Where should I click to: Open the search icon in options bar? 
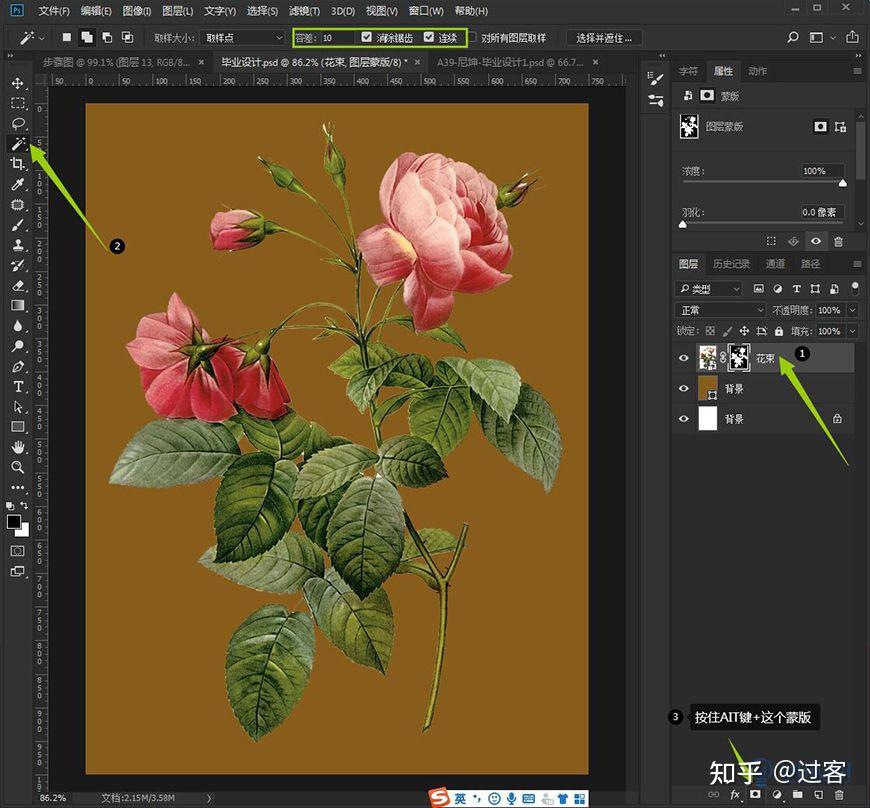[793, 37]
